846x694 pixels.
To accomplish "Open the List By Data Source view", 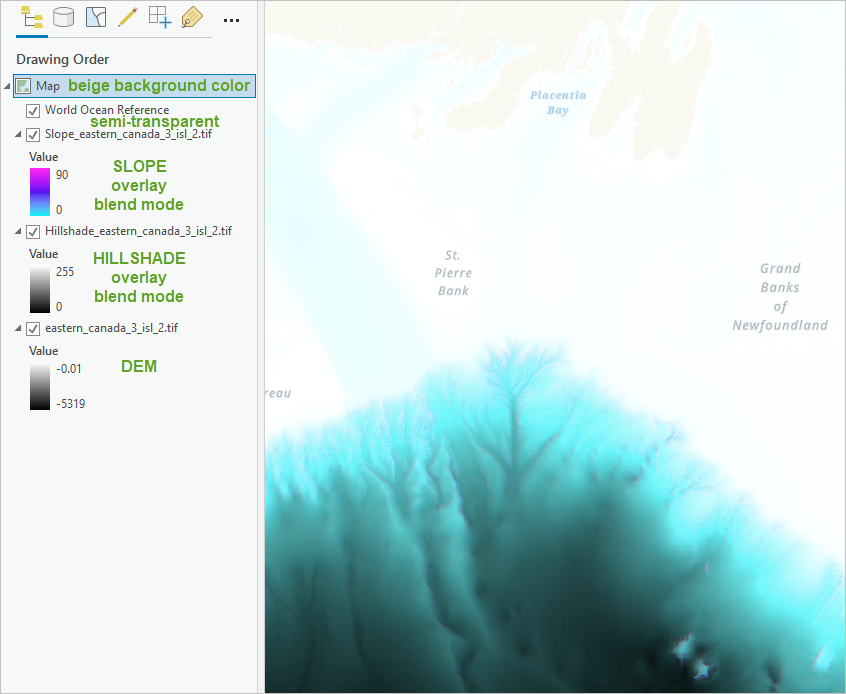I will 62,17.
